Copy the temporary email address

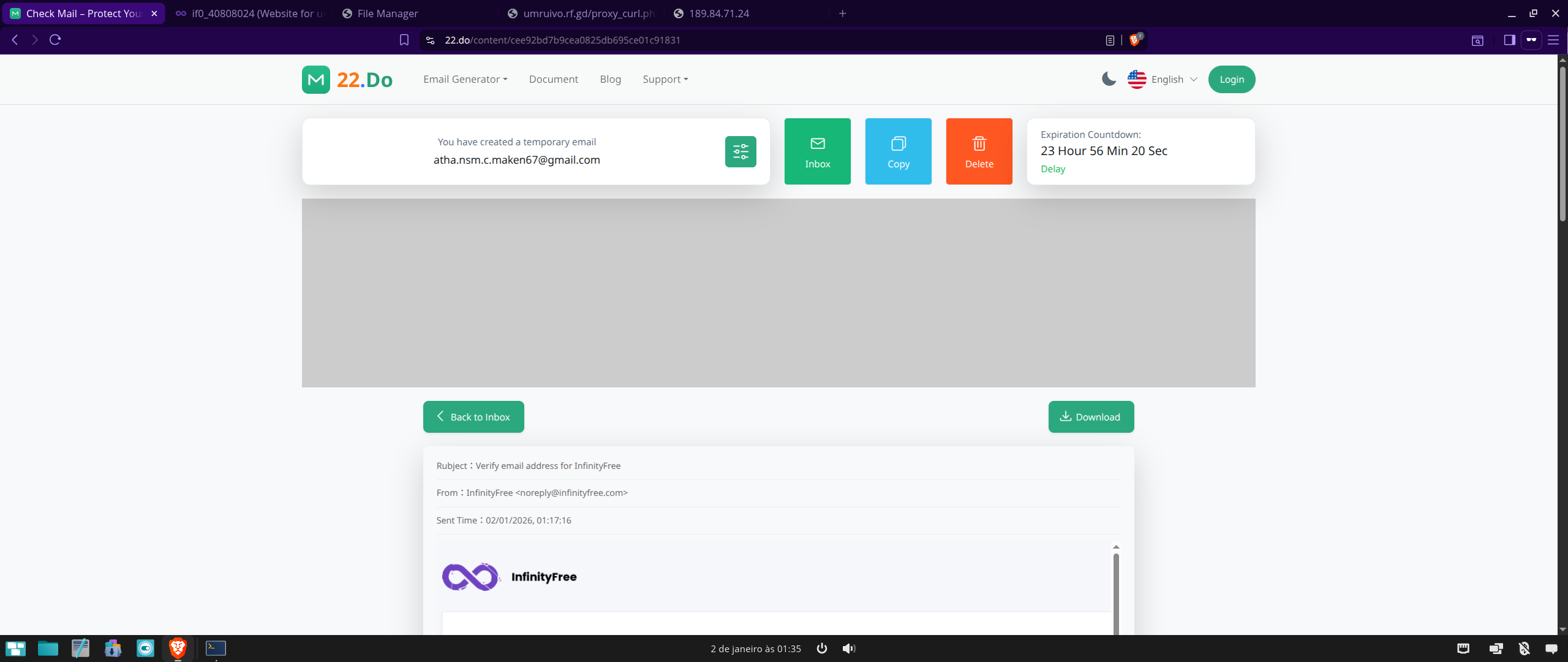899,151
